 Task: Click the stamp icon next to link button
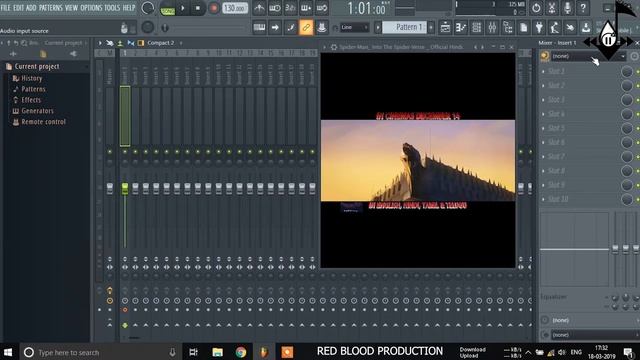tap(322, 27)
